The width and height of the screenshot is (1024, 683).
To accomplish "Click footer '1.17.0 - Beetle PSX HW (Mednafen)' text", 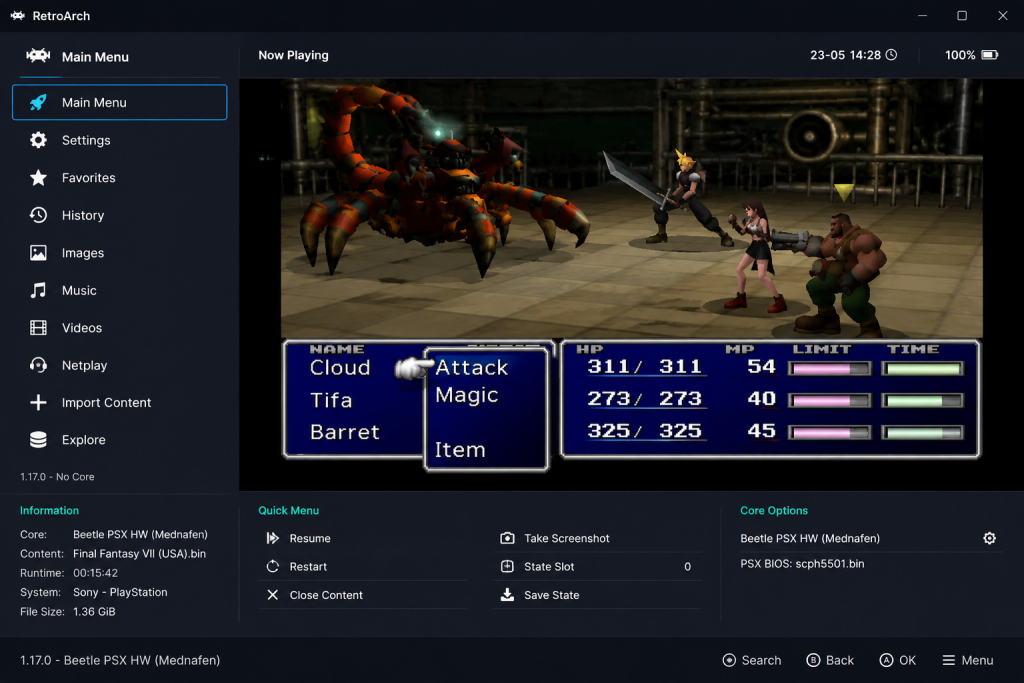I will [x=120, y=660].
